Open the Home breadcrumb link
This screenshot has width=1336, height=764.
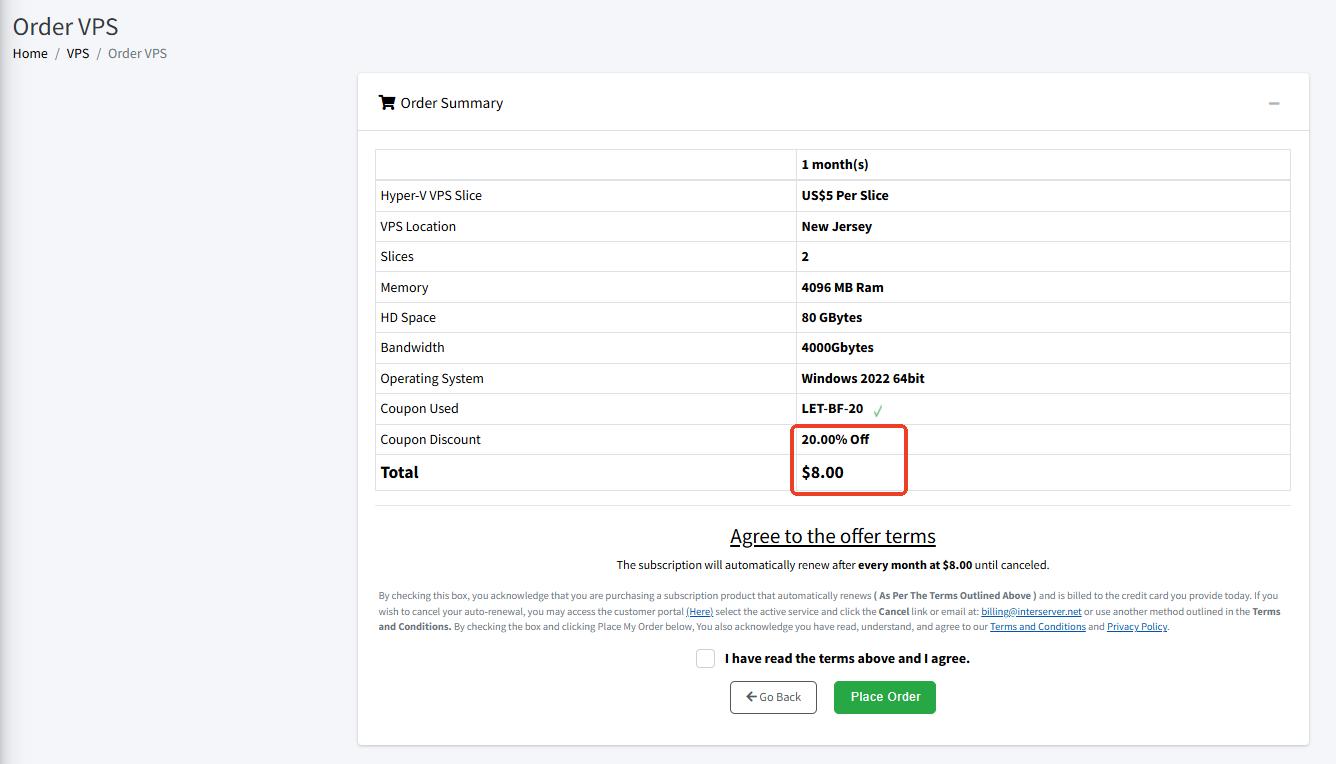(x=30, y=53)
